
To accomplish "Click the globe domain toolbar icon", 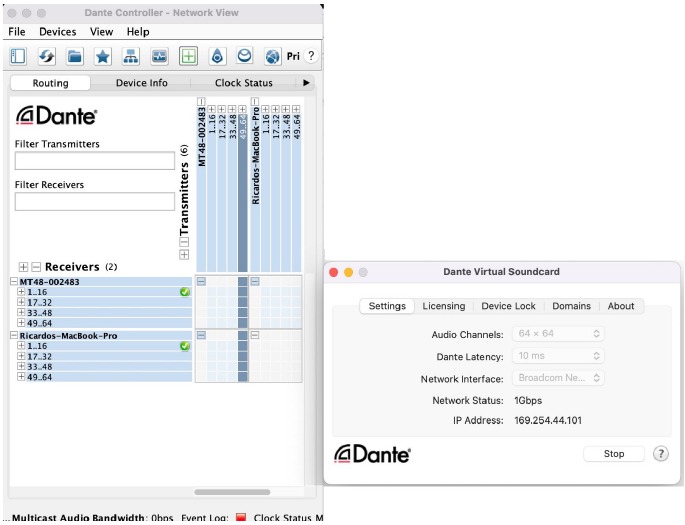I will (x=273, y=56).
